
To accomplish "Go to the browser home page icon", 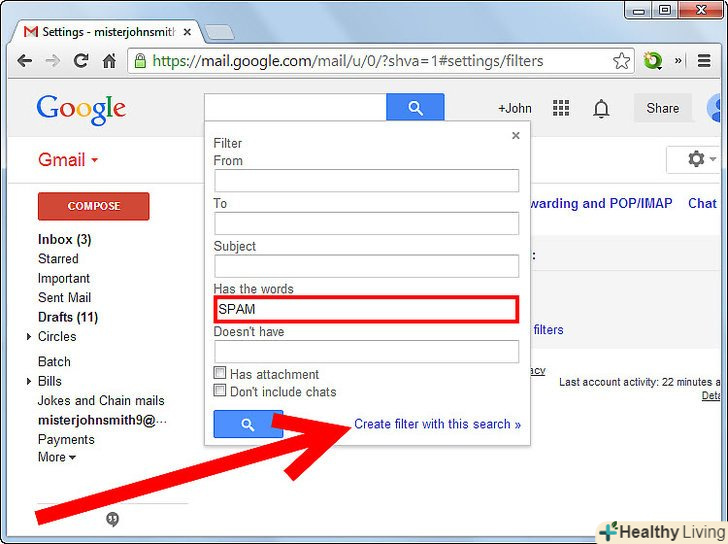I will tap(109, 60).
